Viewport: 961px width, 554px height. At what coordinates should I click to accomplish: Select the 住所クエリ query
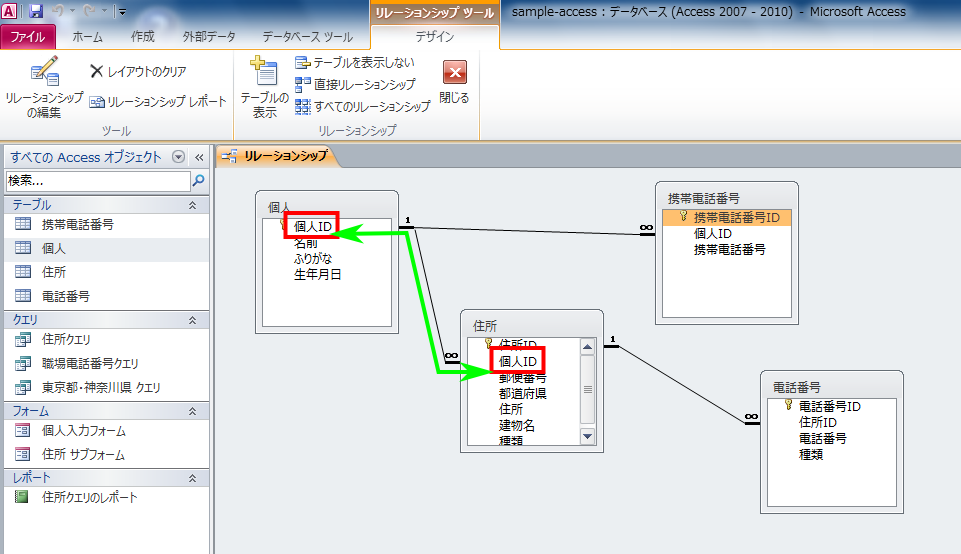(x=107, y=339)
